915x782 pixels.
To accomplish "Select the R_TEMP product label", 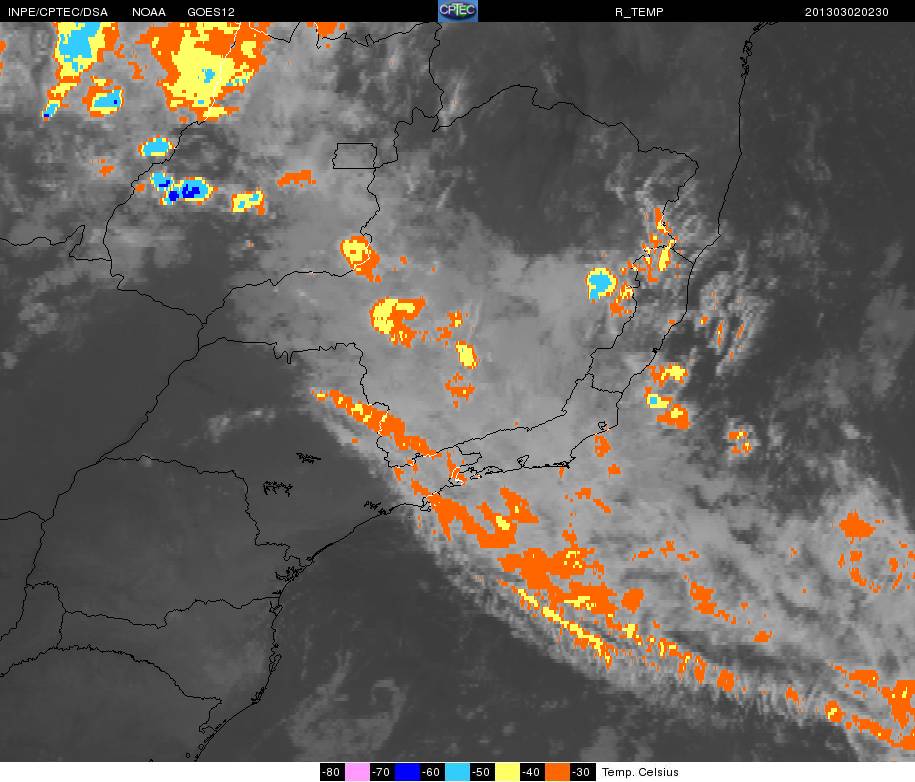I will coord(639,12).
